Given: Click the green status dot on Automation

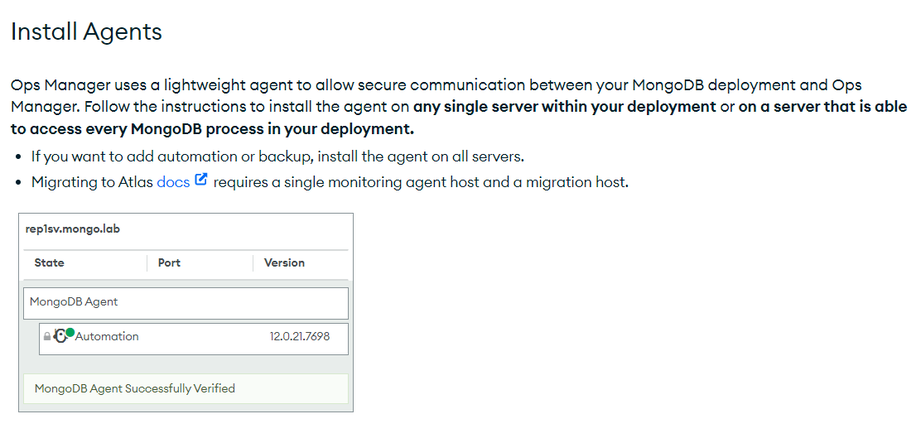Looking at the screenshot, I should 70,332.
